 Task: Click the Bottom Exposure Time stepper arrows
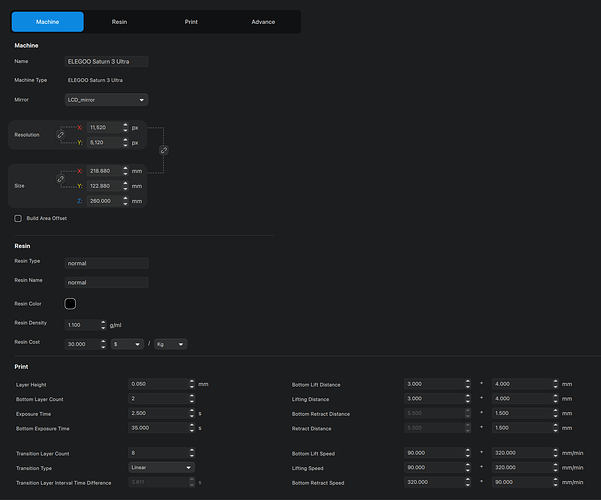(192, 428)
